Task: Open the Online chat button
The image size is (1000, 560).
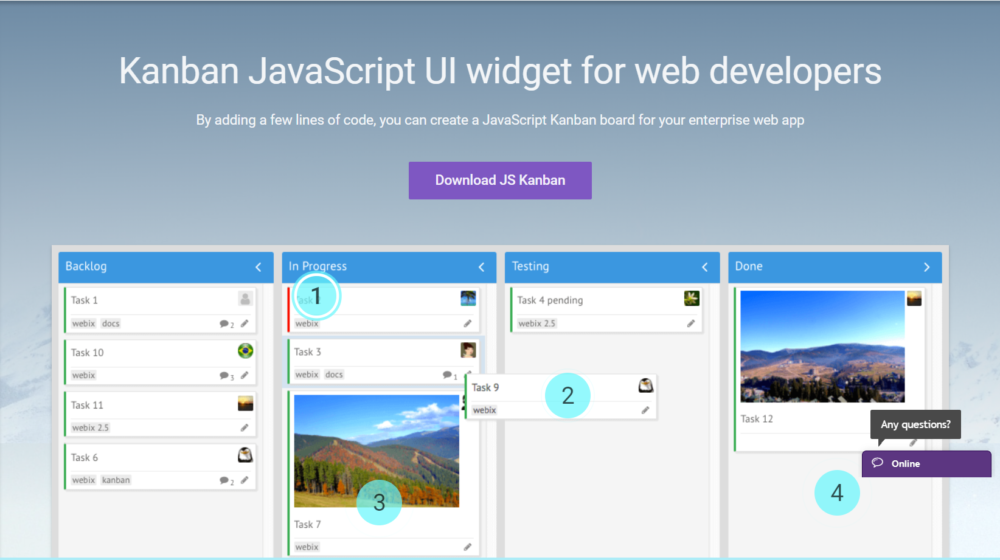Action: click(x=926, y=464)
